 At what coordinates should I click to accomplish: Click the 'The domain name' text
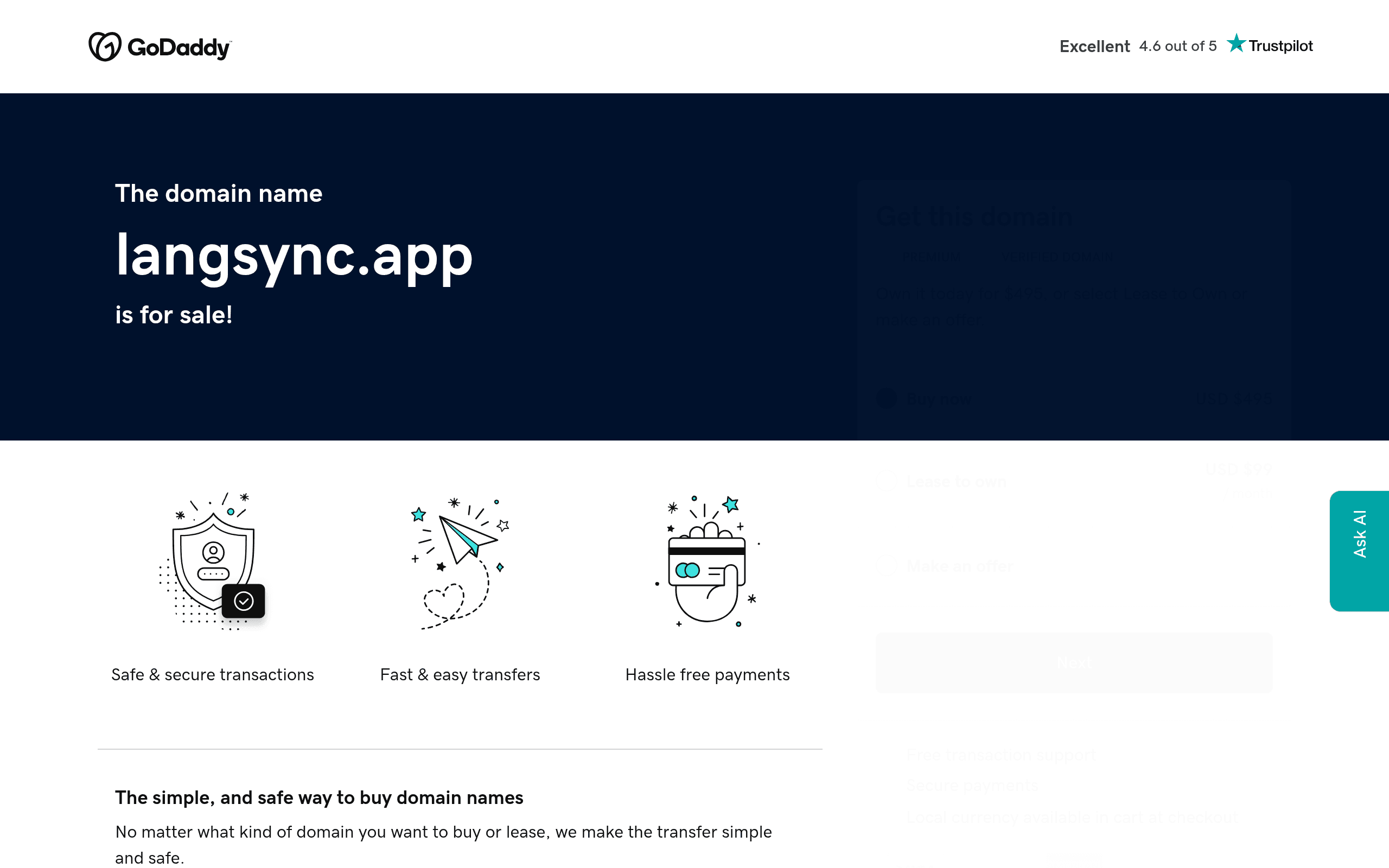[x=219, y=194]
